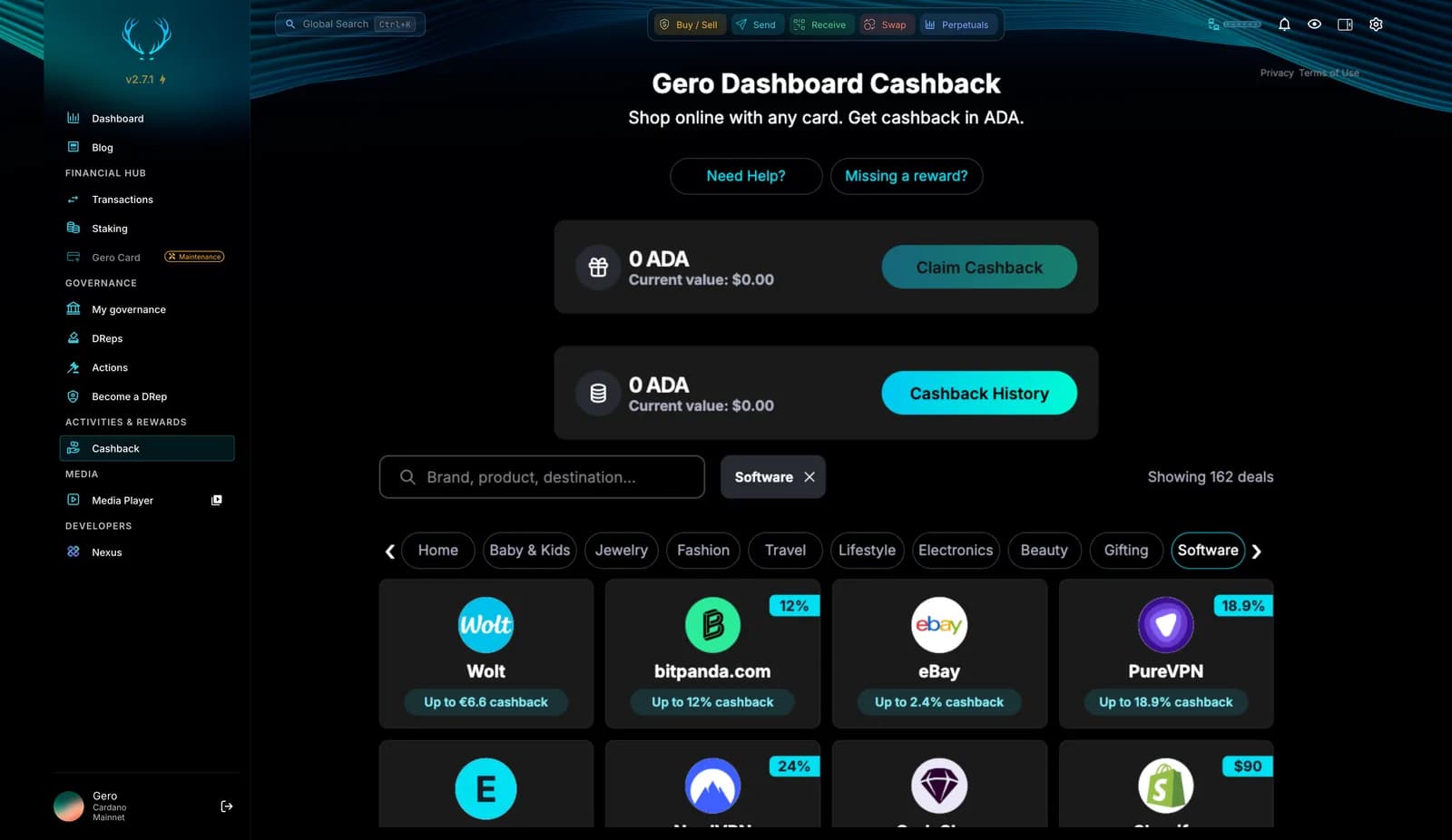Select the Fashion category tab
This screenshot has height=840, width=1452.
[x=703, y=551]
